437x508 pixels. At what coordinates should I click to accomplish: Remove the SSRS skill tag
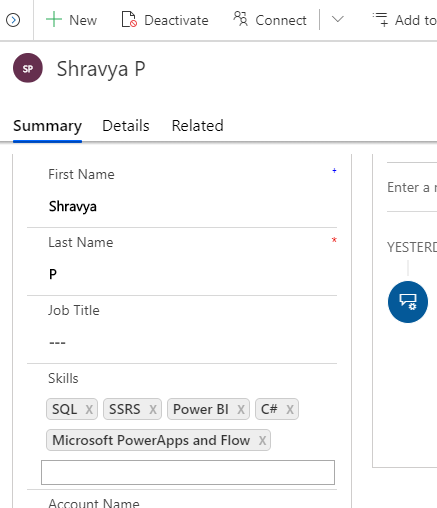(153, 409)
